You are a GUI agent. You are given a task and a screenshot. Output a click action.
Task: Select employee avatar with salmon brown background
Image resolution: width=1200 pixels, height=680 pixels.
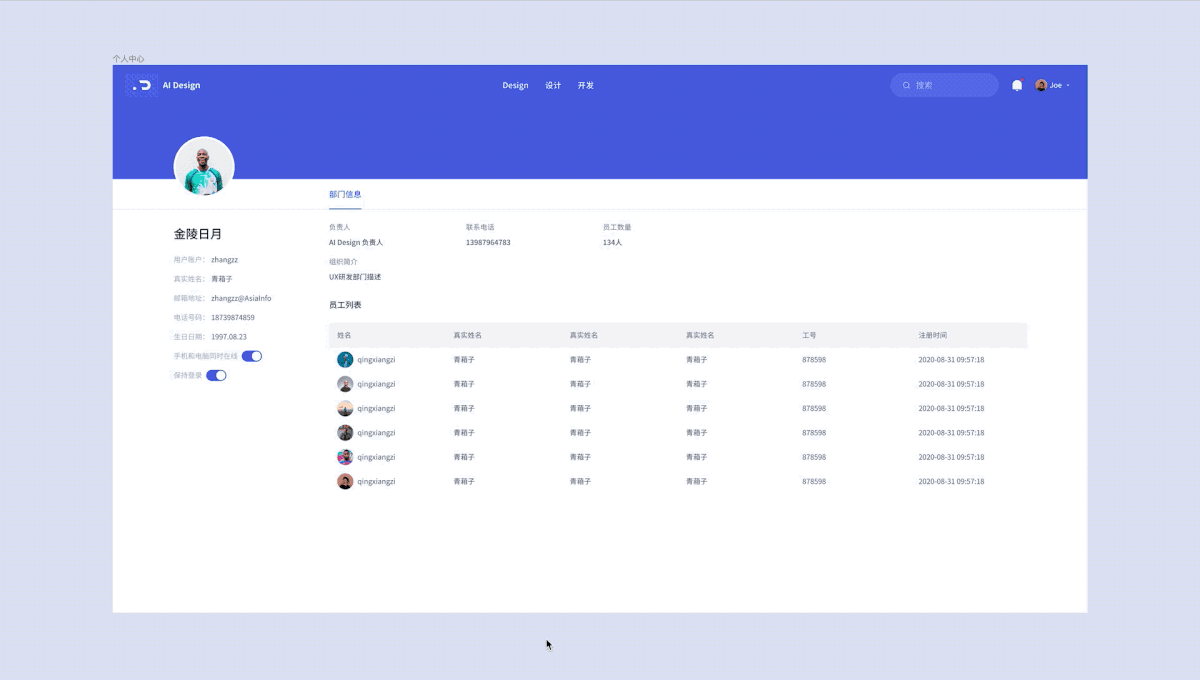[x=345, y=481]
